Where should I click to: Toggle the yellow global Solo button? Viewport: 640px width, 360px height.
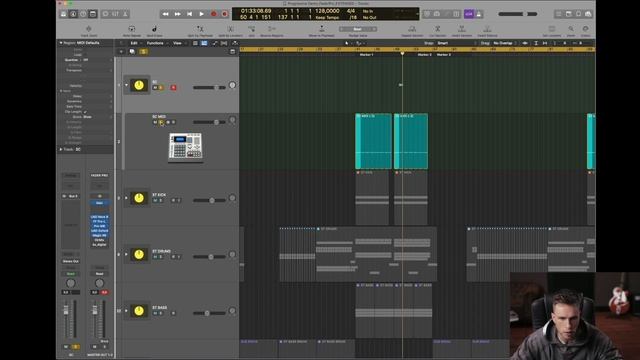point(143,52)
